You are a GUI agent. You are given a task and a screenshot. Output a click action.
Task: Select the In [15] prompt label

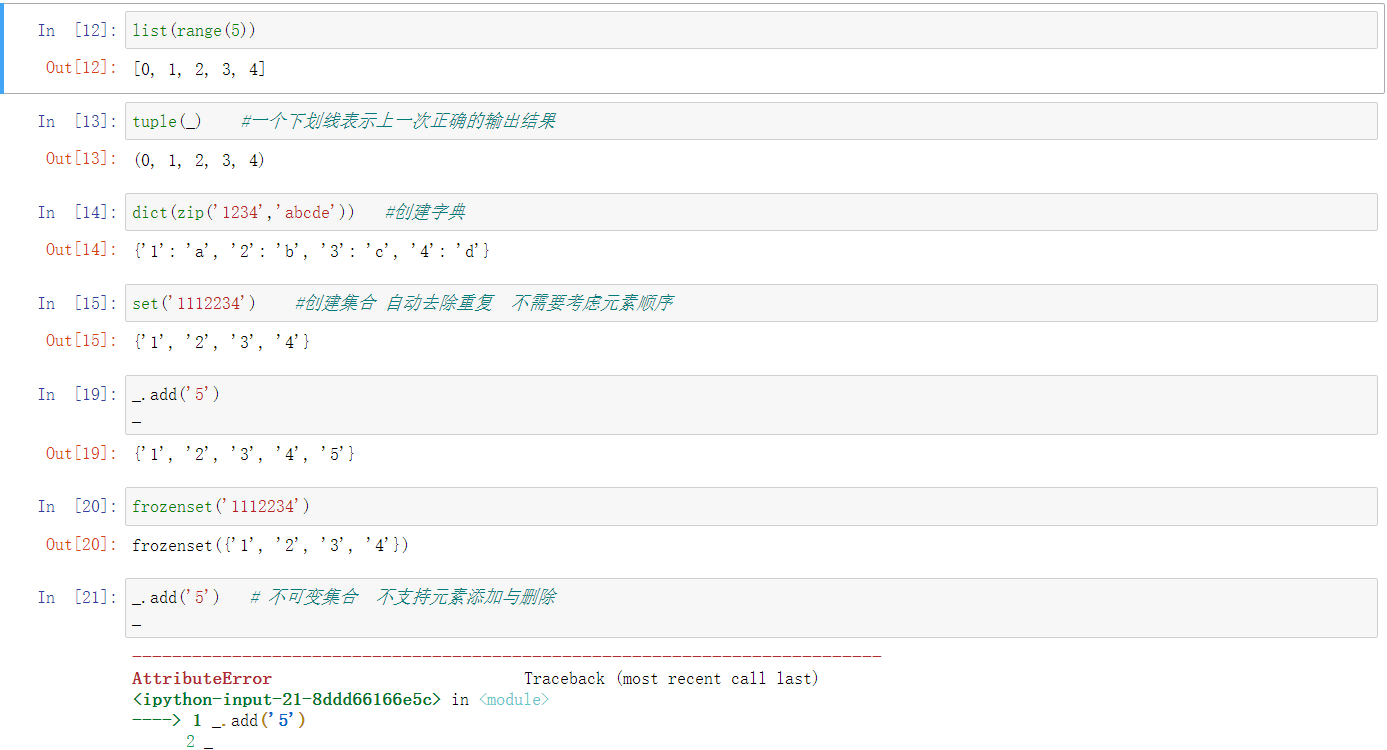tap(77, 304)
